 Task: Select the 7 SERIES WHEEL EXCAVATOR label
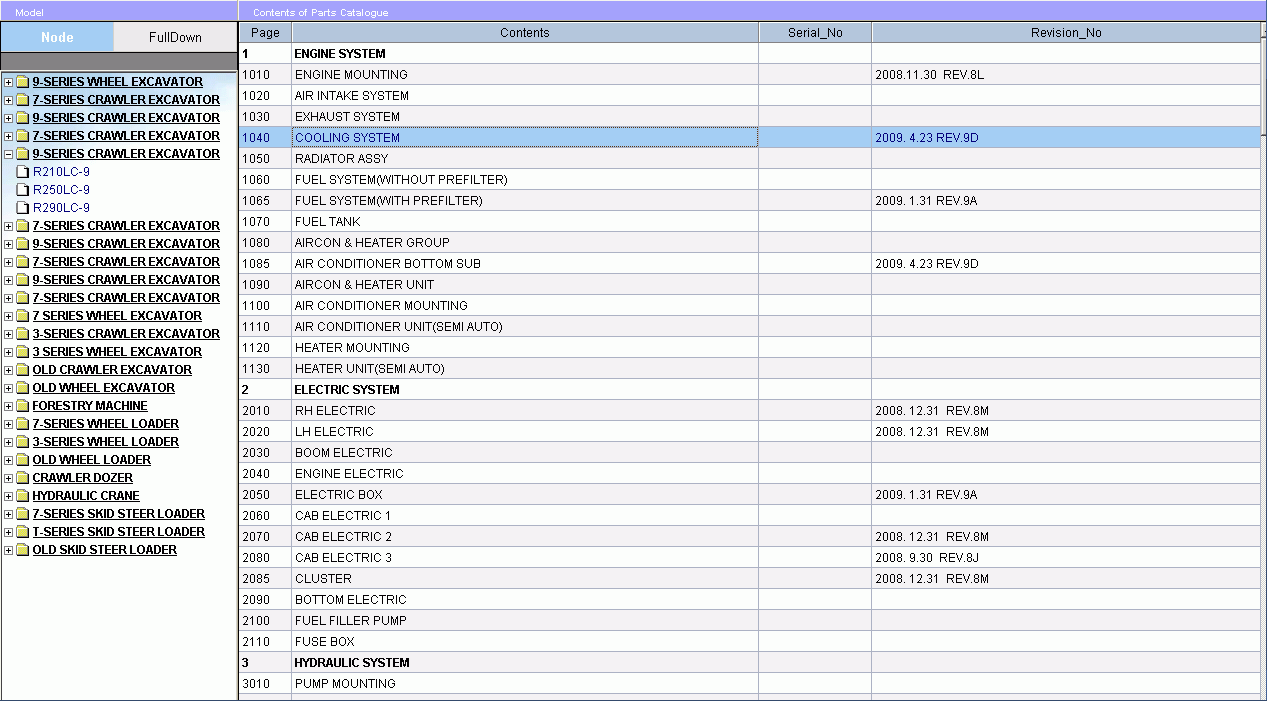point(117,316)
